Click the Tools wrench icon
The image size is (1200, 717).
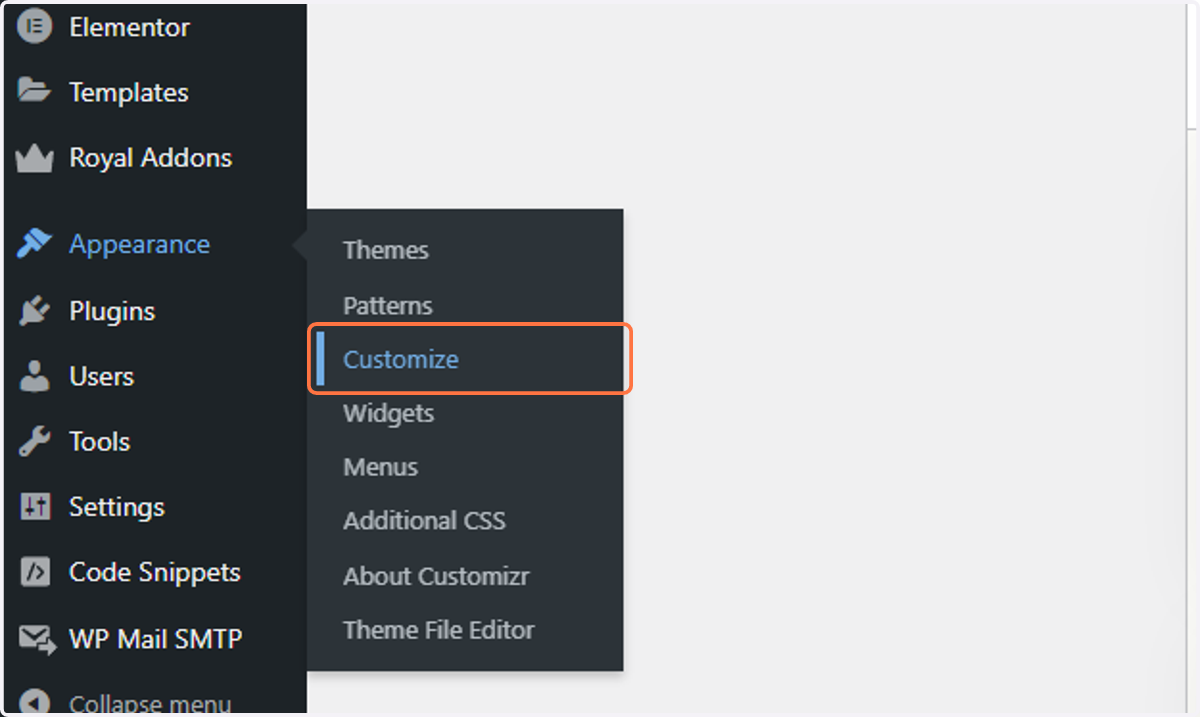(x=34, y=441)
